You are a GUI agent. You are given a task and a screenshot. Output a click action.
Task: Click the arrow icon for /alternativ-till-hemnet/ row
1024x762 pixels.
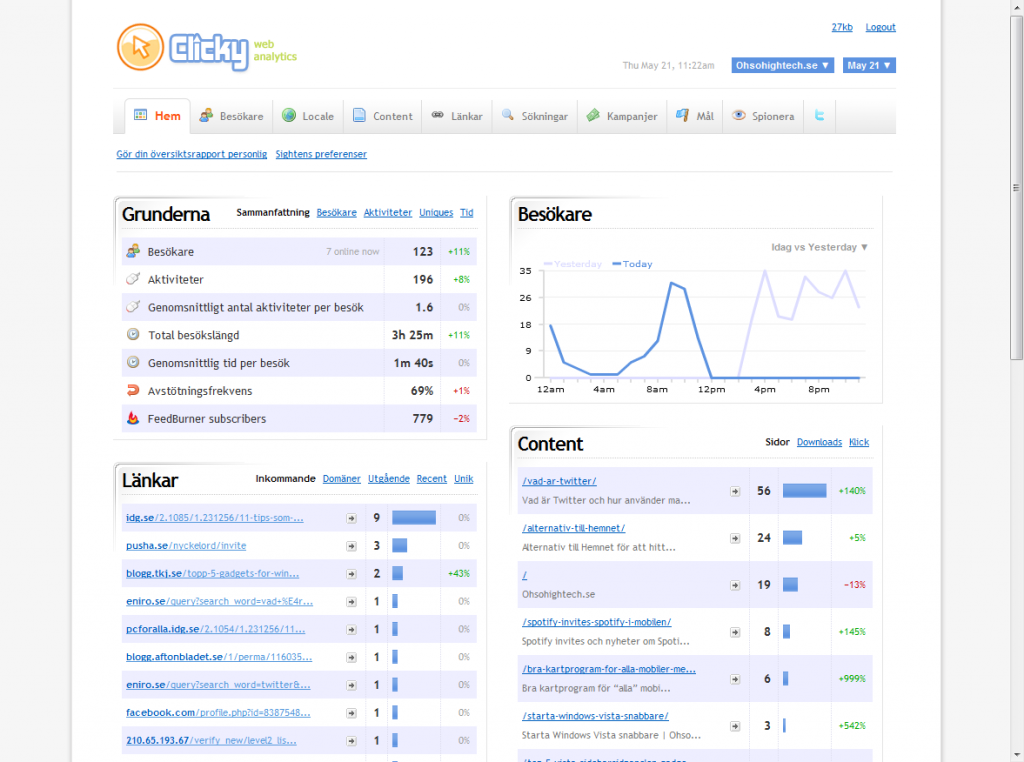tap(735, 538)
